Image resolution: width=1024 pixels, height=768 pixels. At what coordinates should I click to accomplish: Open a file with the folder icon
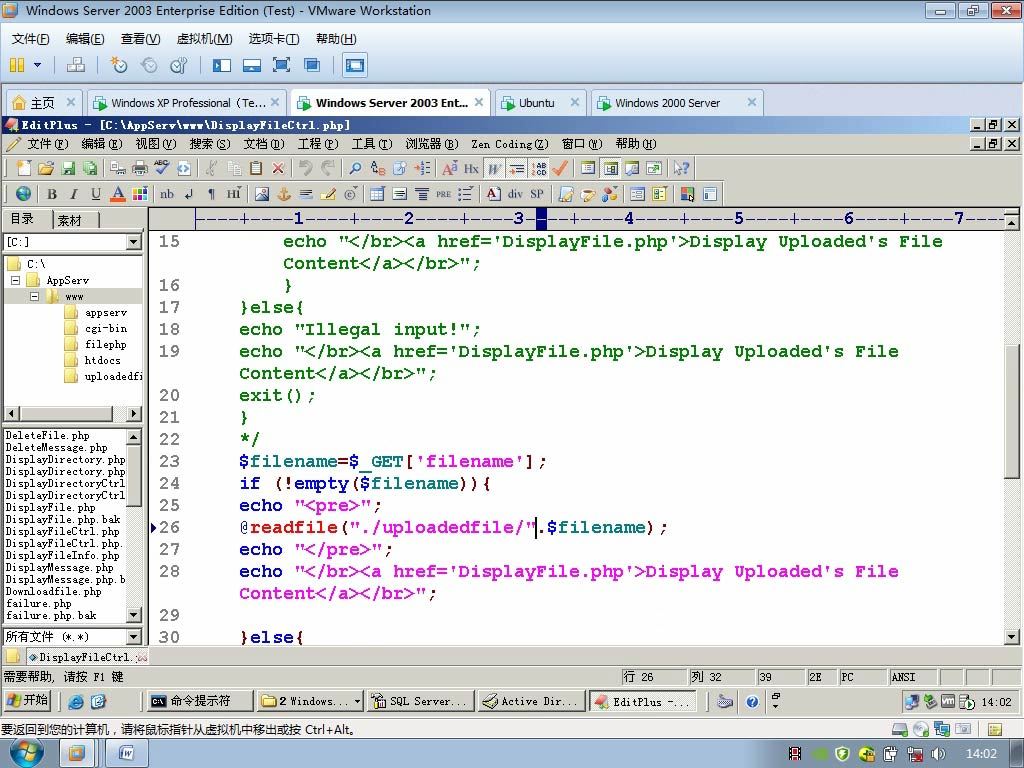click(46, 168)
